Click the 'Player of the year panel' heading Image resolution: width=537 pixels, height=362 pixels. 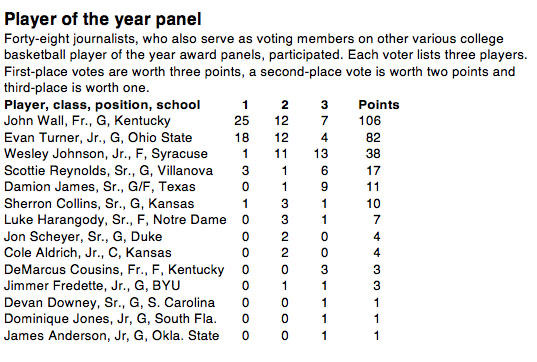(x=103, y=19)
